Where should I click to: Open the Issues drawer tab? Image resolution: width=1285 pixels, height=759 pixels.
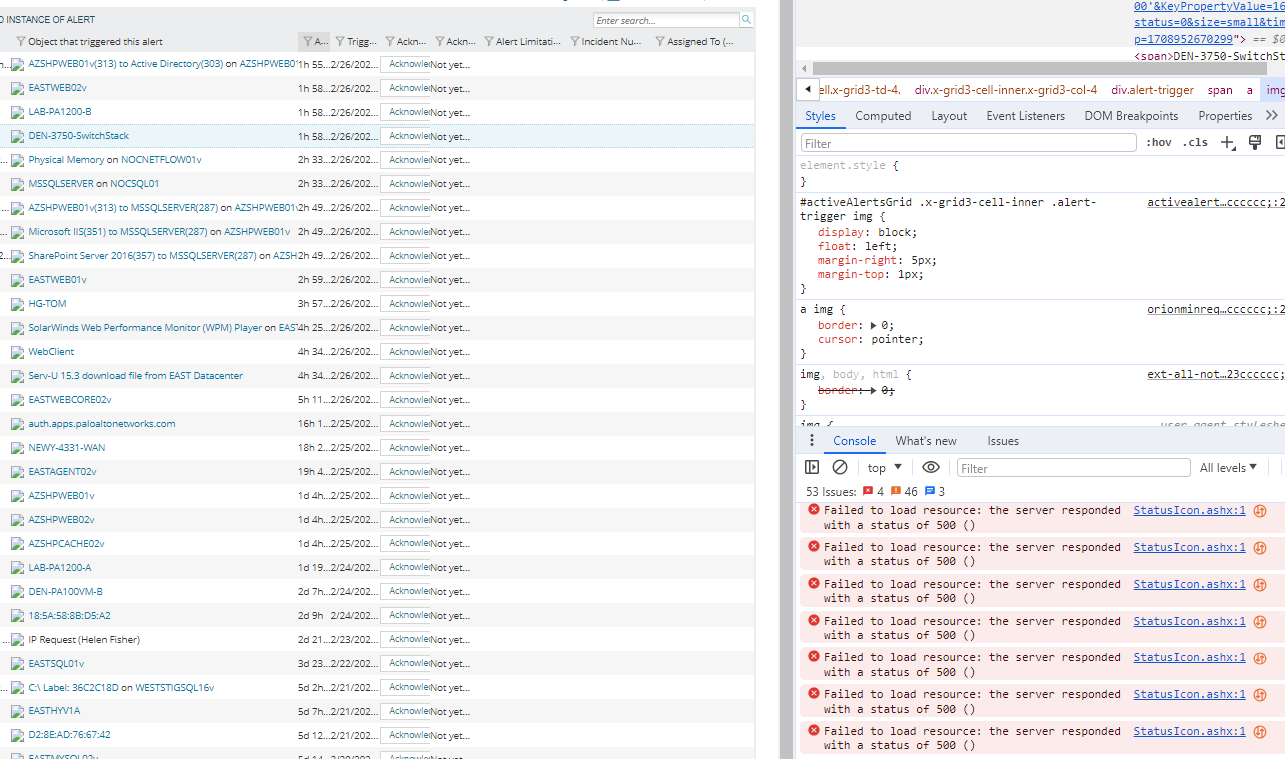click(x=1003, y=441)
